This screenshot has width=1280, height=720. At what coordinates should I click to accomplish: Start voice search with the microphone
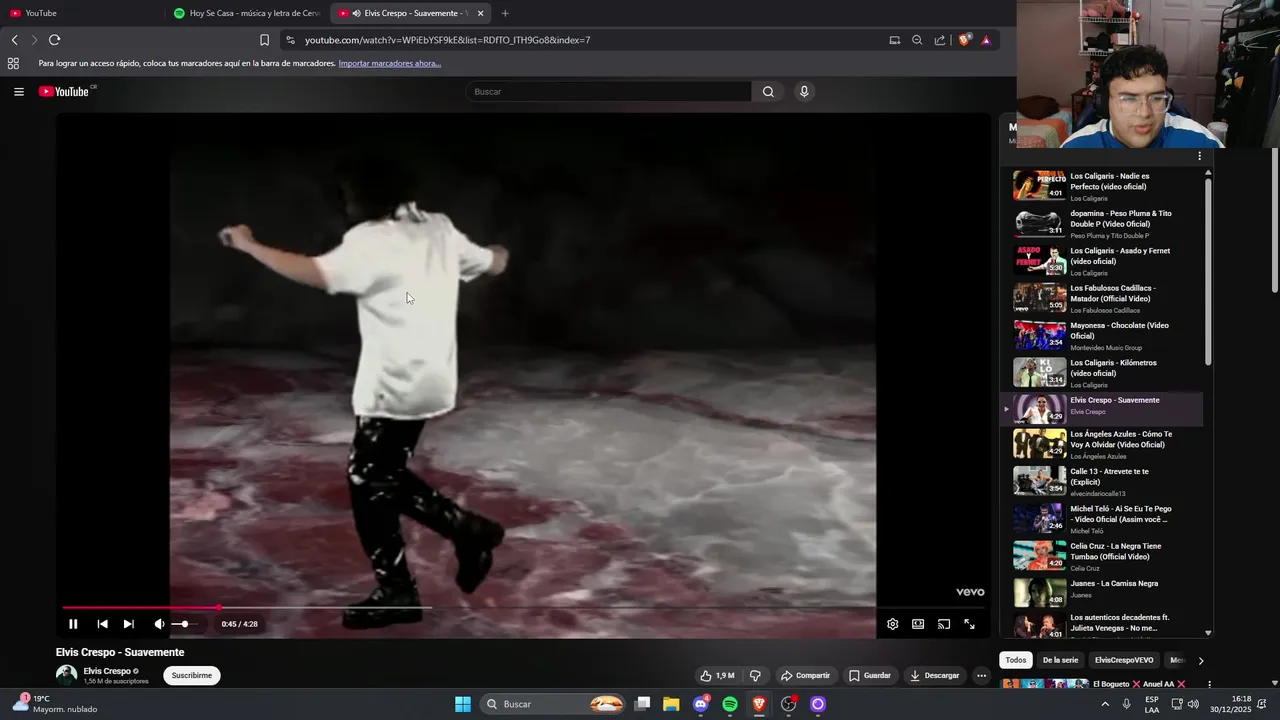click(x=804, y=91)
